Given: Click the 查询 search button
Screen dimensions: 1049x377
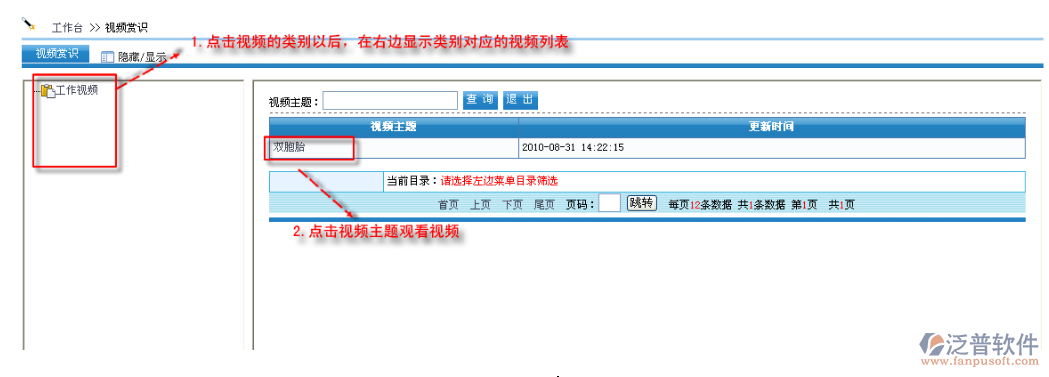Looking at the screenshot, I should click(x=480, y=100).
